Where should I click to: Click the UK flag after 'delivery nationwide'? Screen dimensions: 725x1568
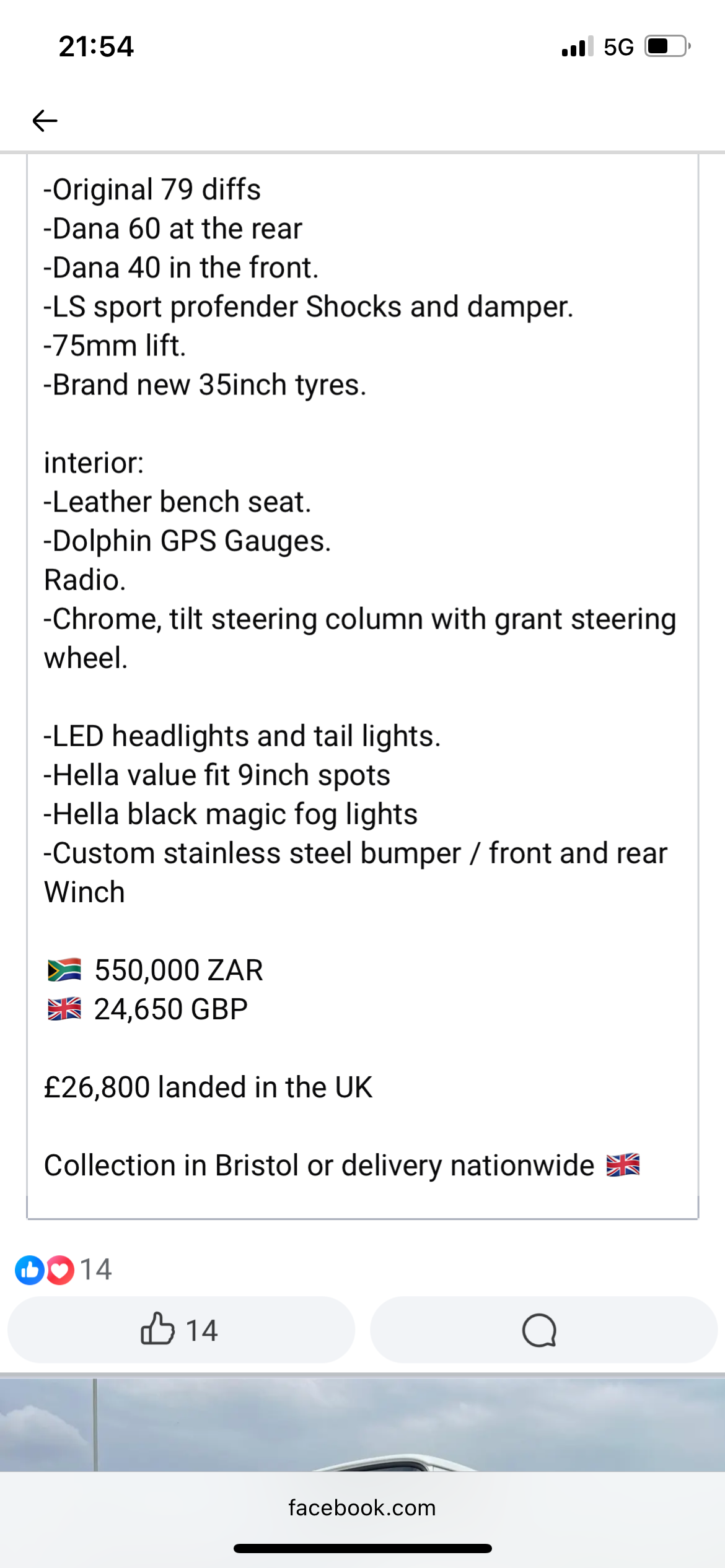tap(623, 1165)
